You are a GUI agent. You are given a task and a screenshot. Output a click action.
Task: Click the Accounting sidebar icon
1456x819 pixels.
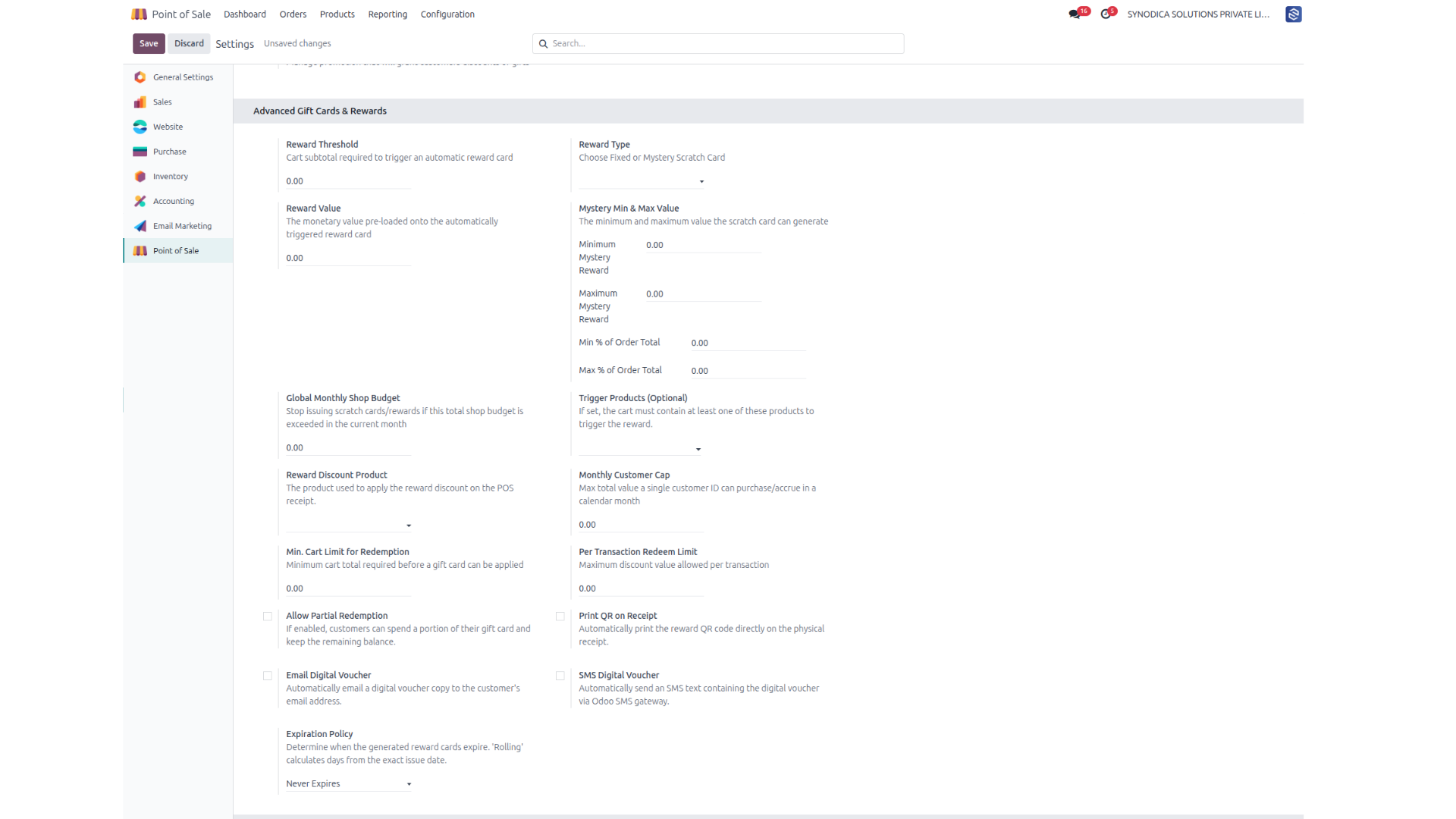[140, 201]
